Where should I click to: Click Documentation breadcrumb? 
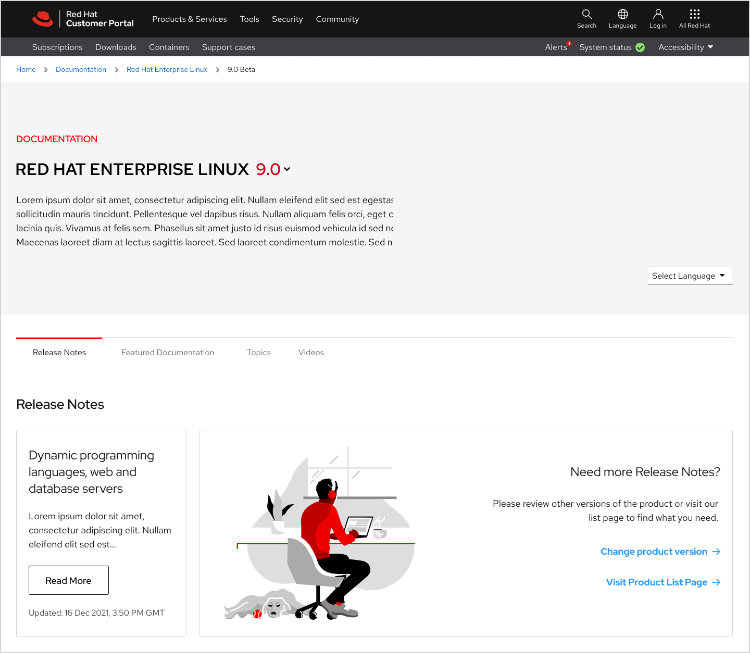81,69
